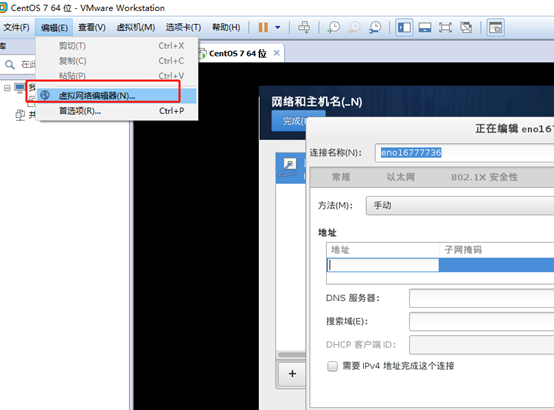
Task: Open the 虚拟机(M) menu
Action: pos(136,27)
